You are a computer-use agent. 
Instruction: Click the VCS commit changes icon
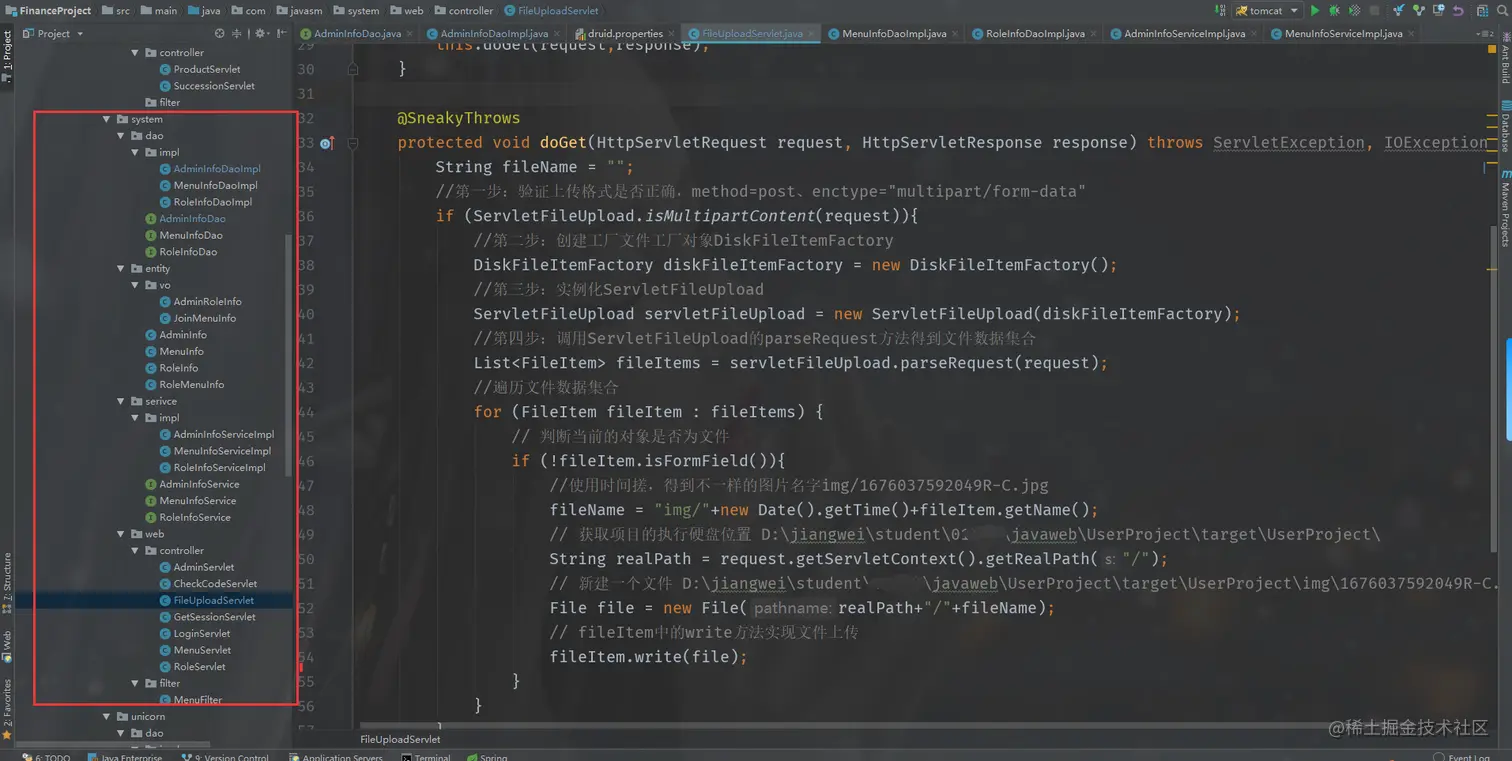coord(1420,10)
